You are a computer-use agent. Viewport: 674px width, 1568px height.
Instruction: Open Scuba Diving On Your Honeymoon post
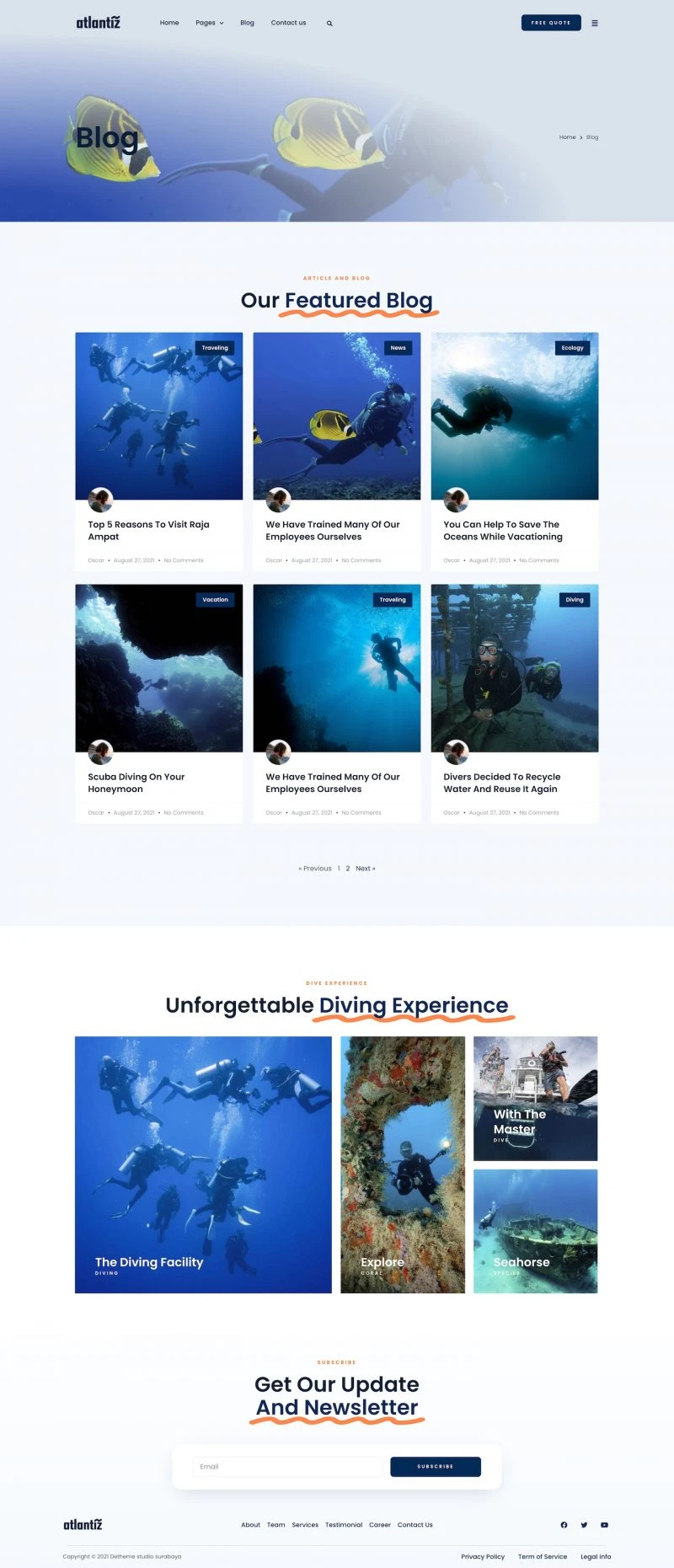136,783
